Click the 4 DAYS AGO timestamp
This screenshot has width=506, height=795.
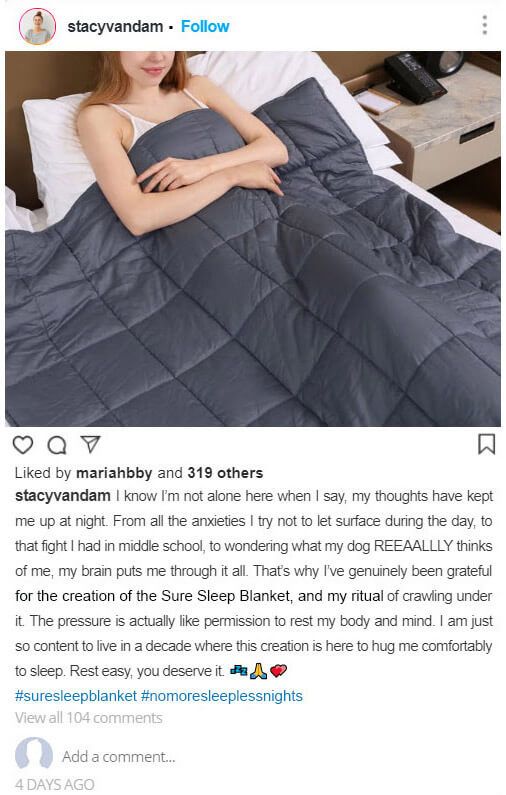coord(54,784)
